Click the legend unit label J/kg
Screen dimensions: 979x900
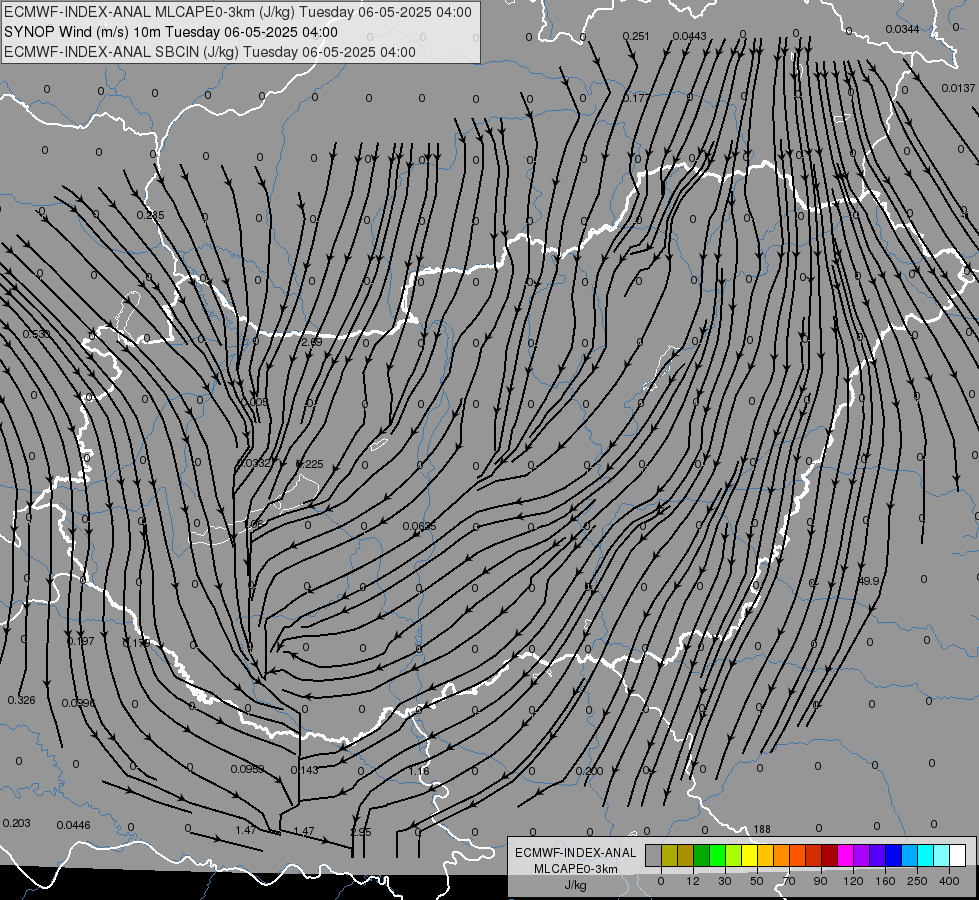576,885
